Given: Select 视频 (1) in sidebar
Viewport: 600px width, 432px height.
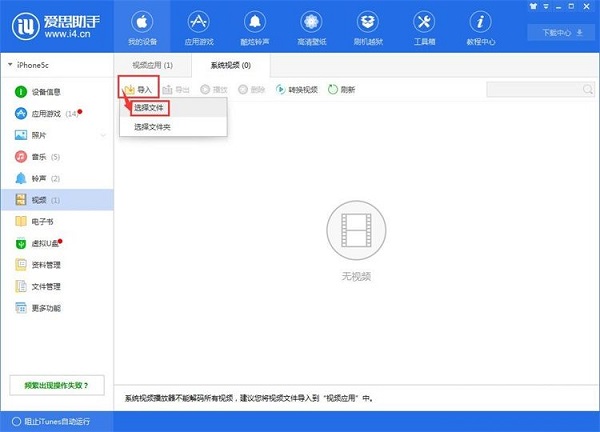Looking at the screenshot, I should click(x=57, y=200).
